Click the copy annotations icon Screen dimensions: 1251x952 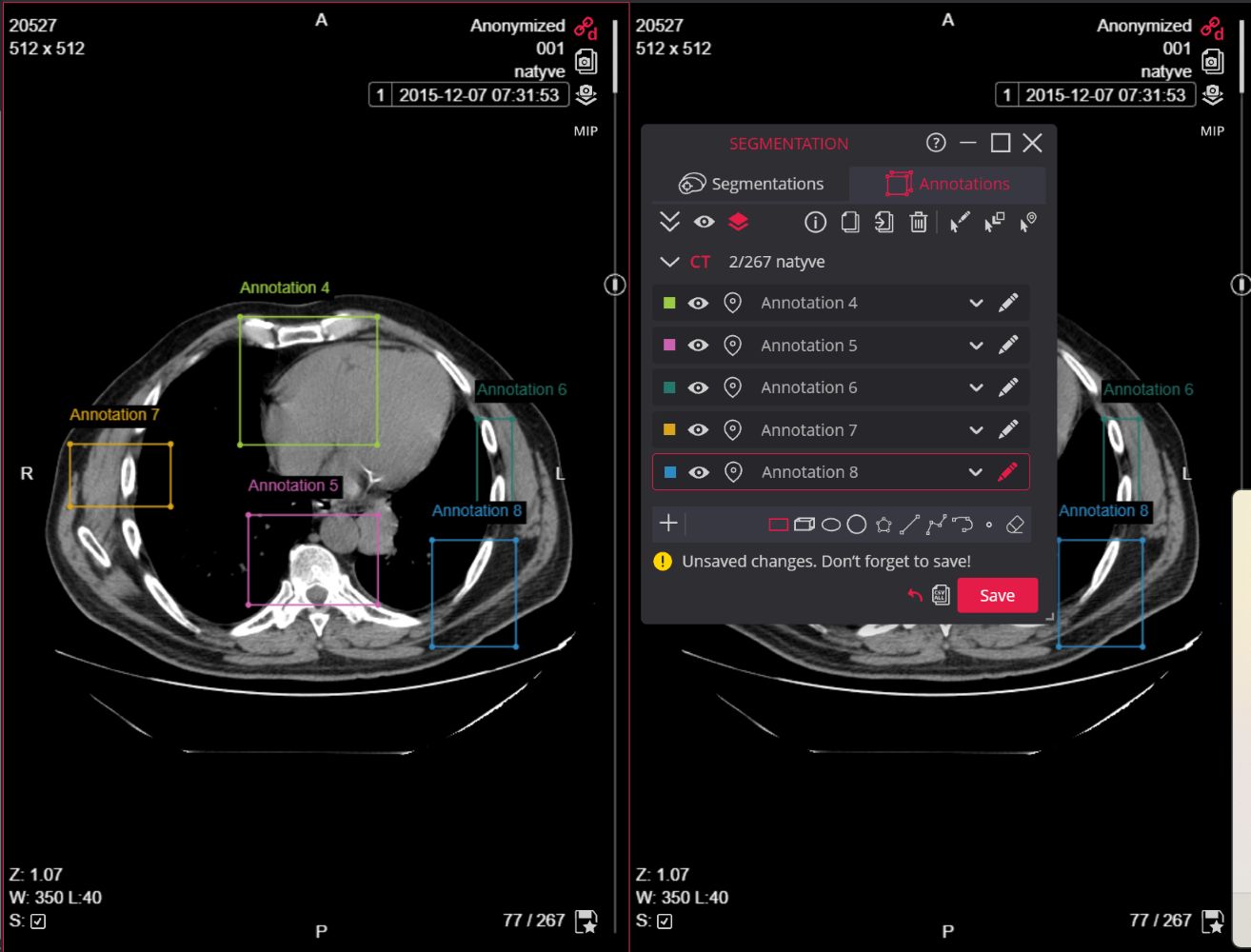tap(850, 222)
